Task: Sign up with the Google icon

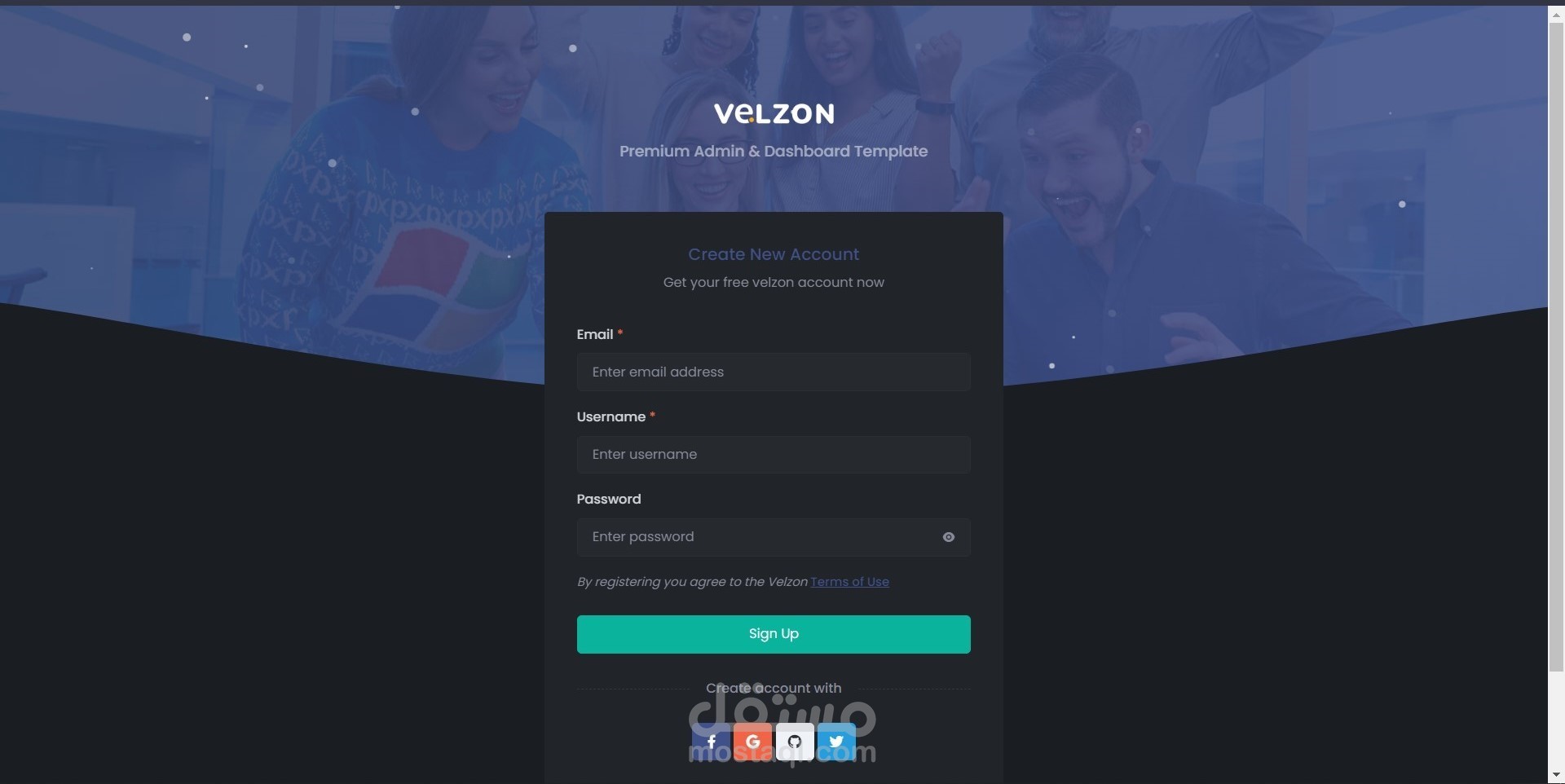Action: click(752, 742)
